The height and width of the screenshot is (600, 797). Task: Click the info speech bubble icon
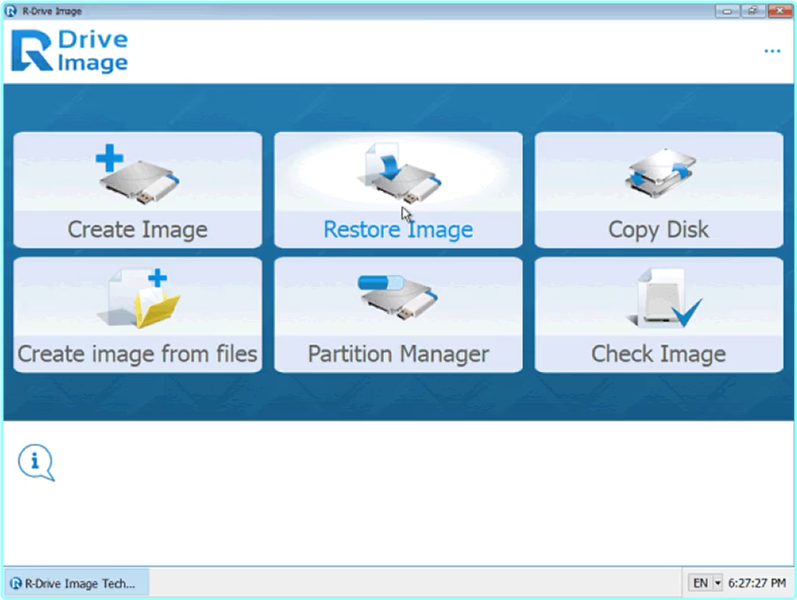(x=36, y=462)
